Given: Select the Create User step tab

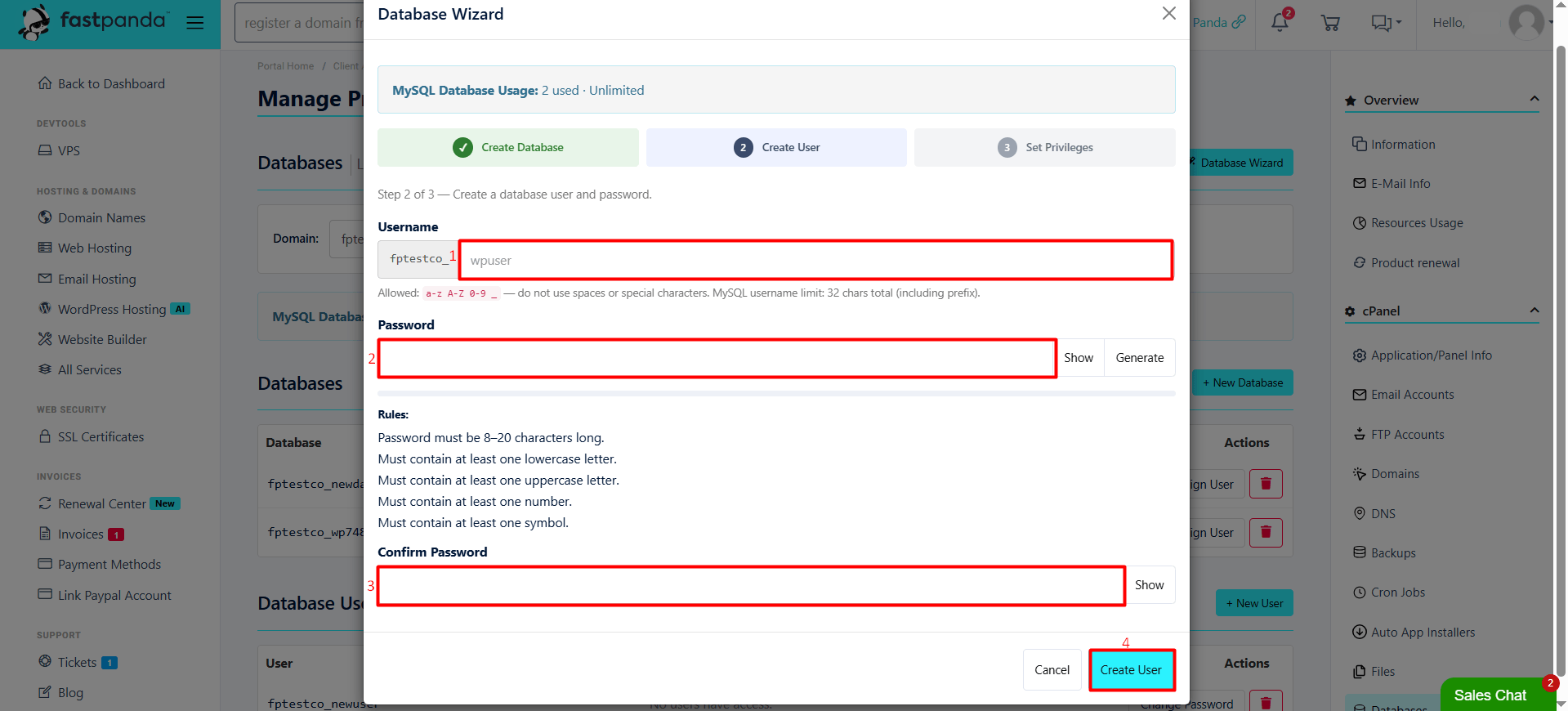Looking at the screenshot, I should point(776,147).
